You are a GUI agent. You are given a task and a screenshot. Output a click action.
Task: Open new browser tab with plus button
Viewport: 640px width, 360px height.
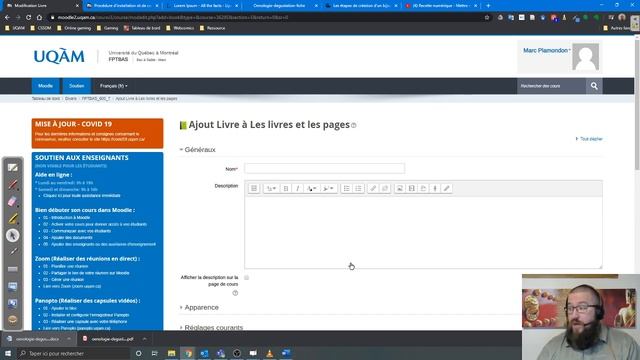pos(488,6)
